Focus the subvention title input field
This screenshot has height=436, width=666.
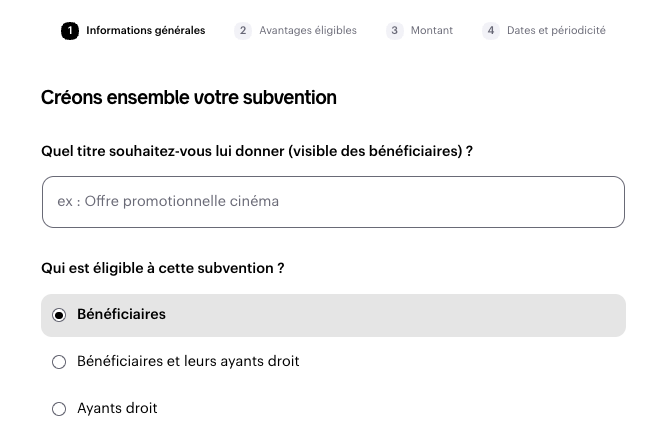pos(333,202)
